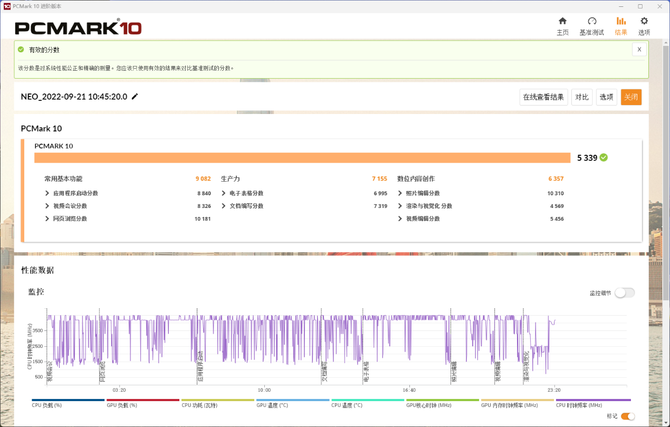Expand 应用程序启动分数 score details

[47, 193]
